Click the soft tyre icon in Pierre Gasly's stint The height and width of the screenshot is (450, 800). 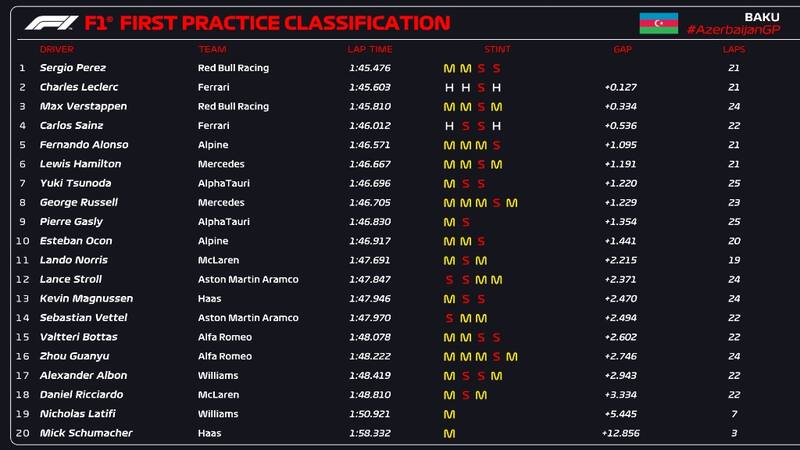tap(465, 222)
